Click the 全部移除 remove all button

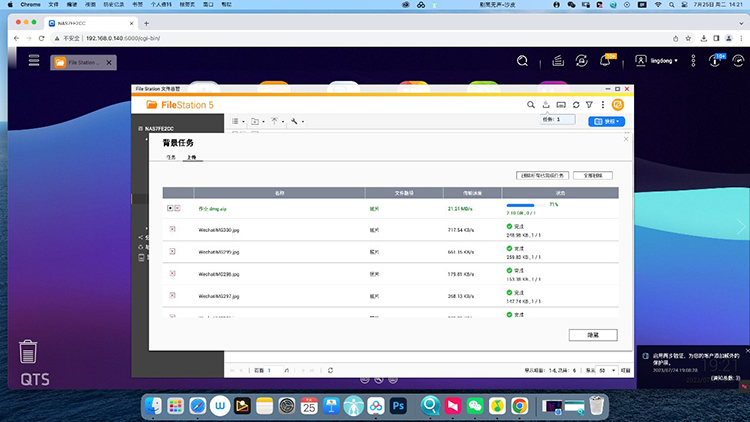(592, 175)
